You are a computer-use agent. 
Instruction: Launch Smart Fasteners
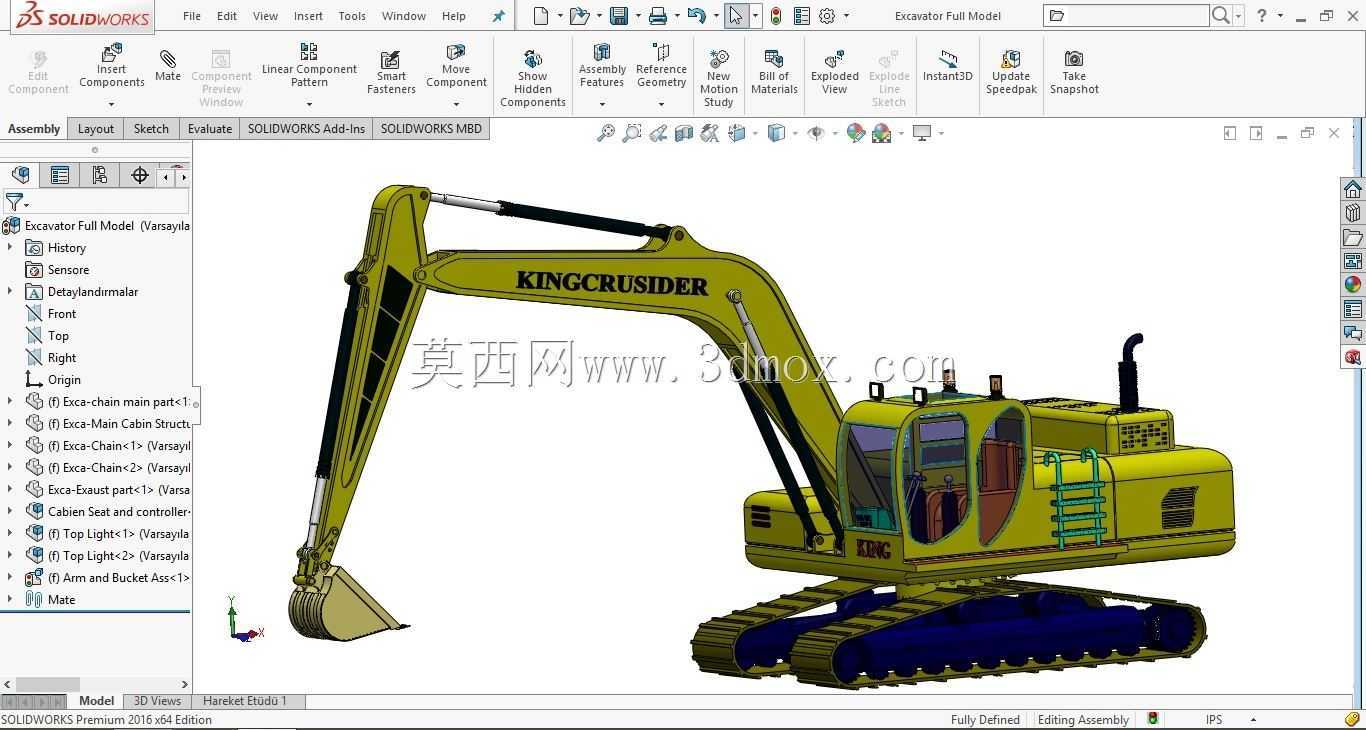click(391, 72)
